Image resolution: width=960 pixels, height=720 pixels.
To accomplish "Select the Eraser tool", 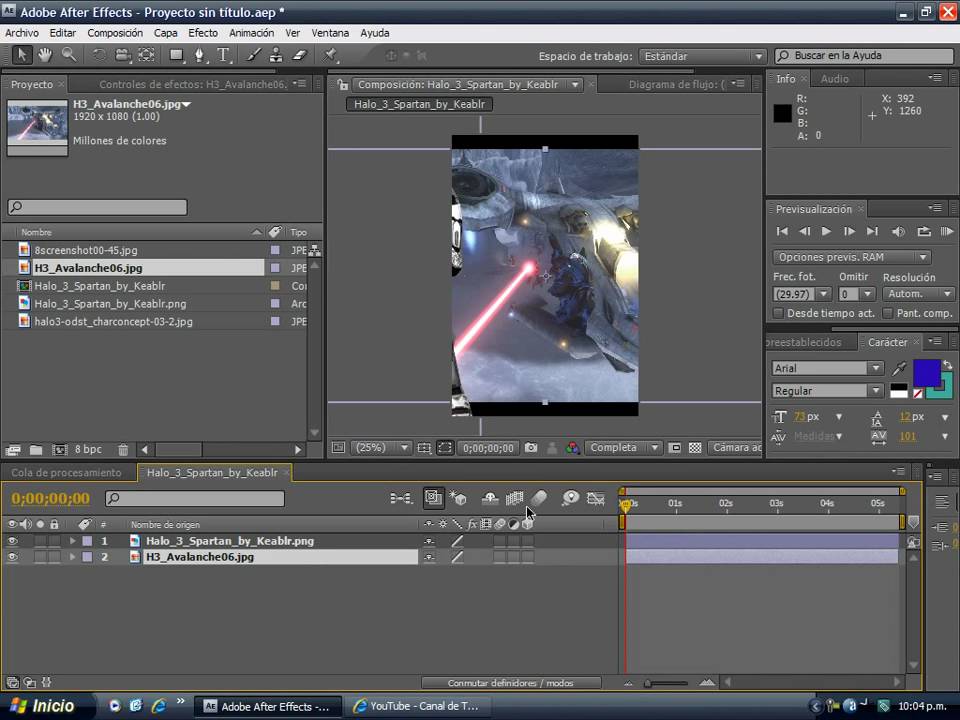I will click(x=298, y=55).
